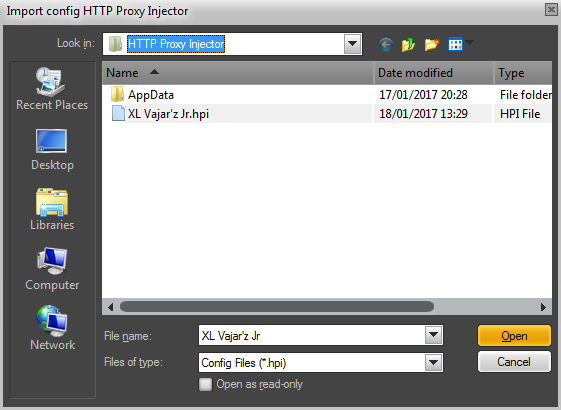Go up one folder level
Screen dimensions: 561x410
(x=409, y=45)
